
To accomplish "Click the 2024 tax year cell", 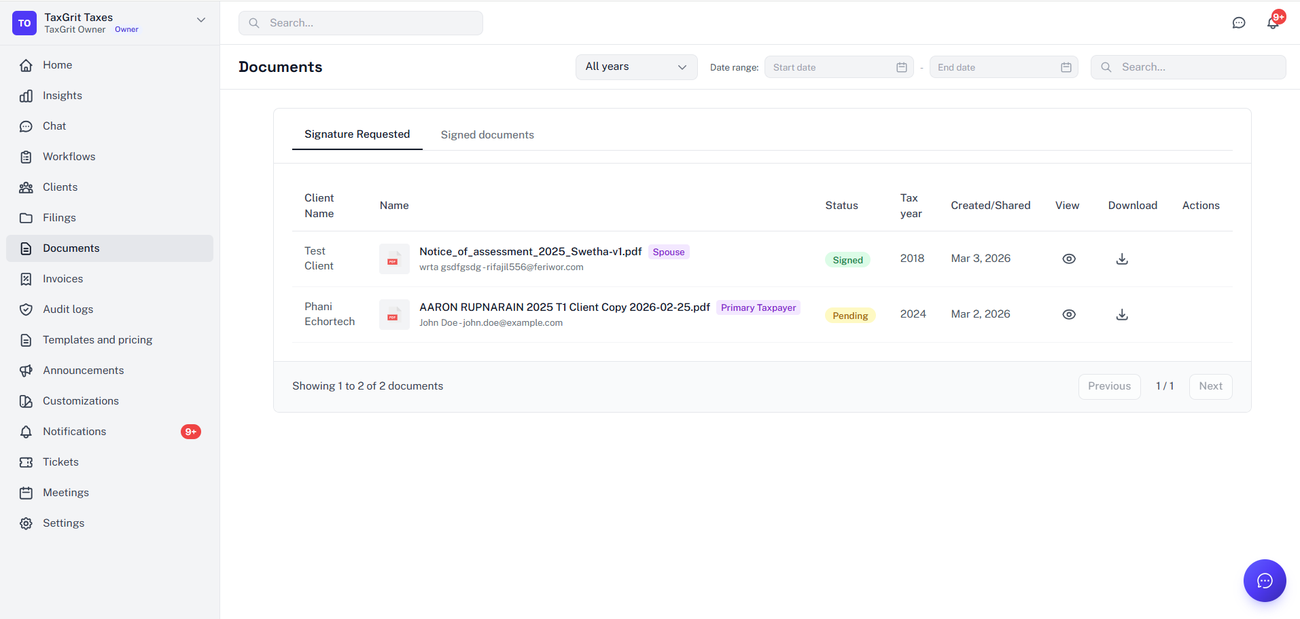I will 913,314.
